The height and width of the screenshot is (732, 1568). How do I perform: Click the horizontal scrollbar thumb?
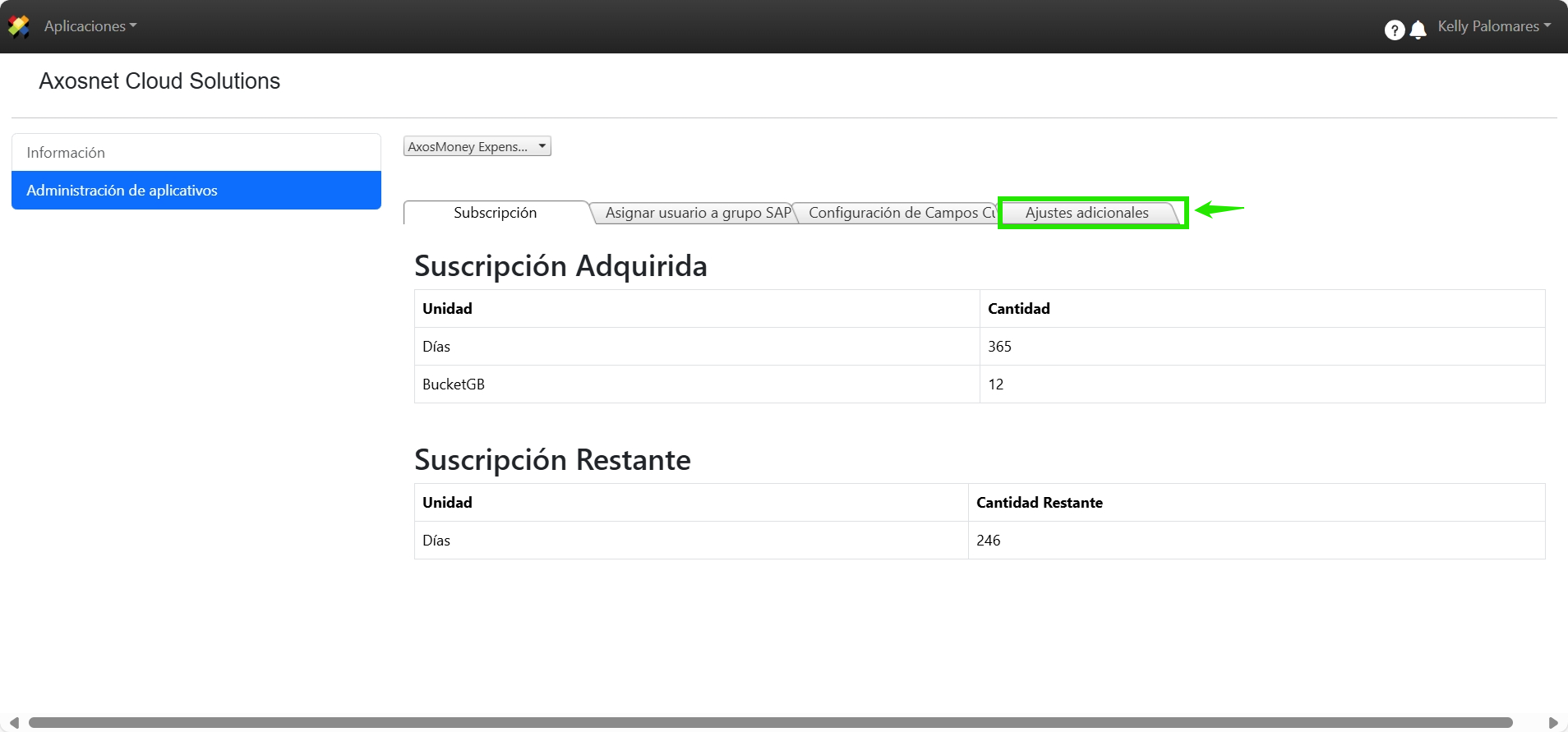(x=771, y=723)
